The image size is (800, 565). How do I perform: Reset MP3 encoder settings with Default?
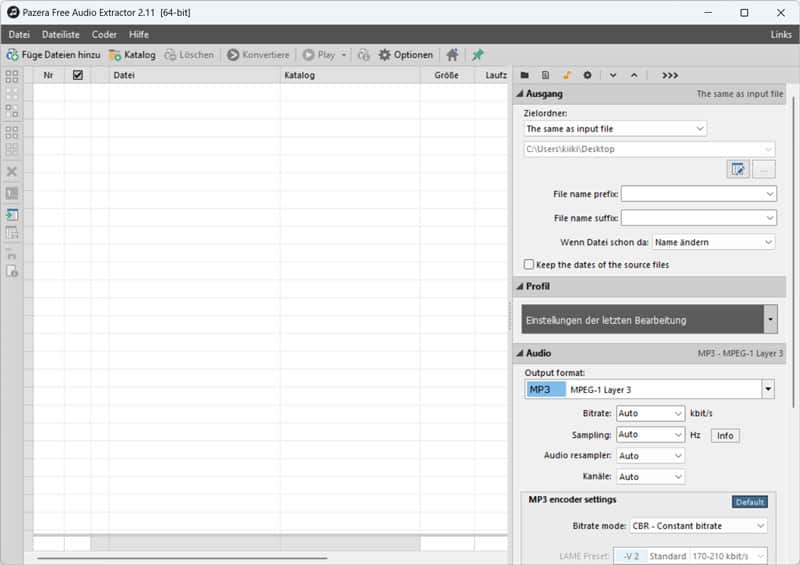pyautogui.click(x=749, y=502)
